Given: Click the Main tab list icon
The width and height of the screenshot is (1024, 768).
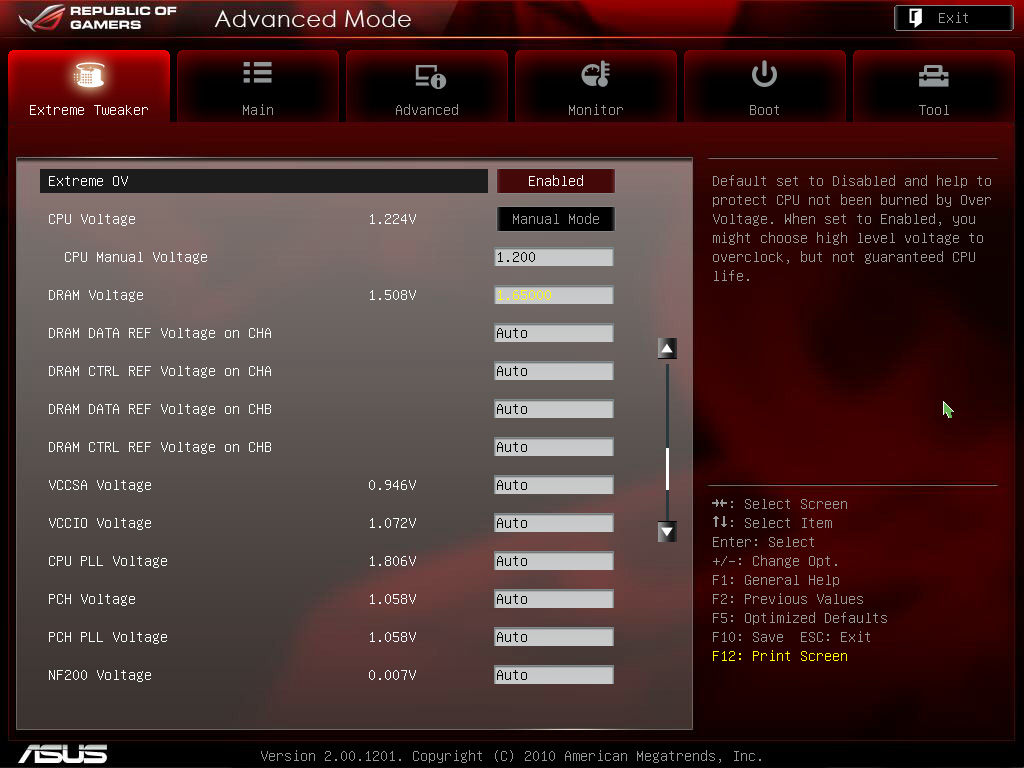Looking at the screenshot, I should [257, 74].
